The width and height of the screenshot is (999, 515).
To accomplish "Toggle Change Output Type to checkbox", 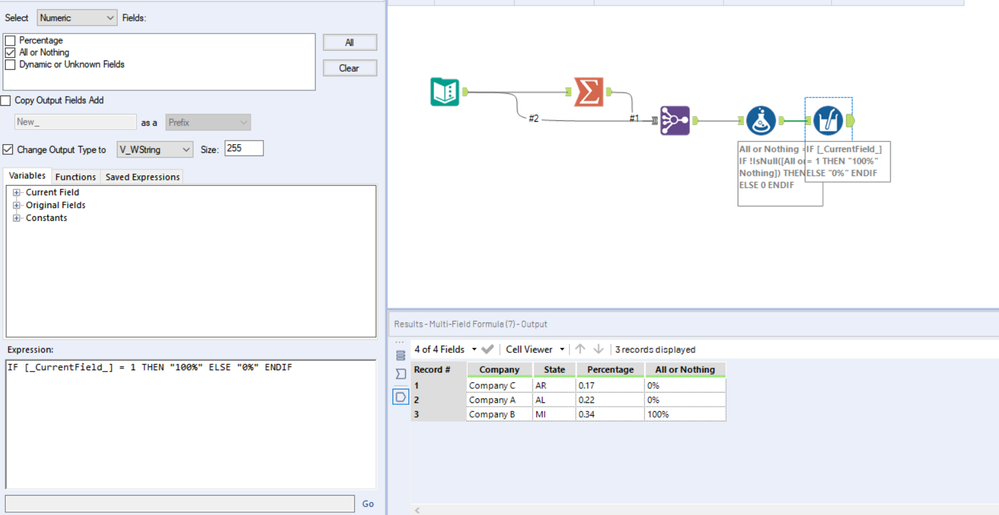I will click(x=8, y=149).
